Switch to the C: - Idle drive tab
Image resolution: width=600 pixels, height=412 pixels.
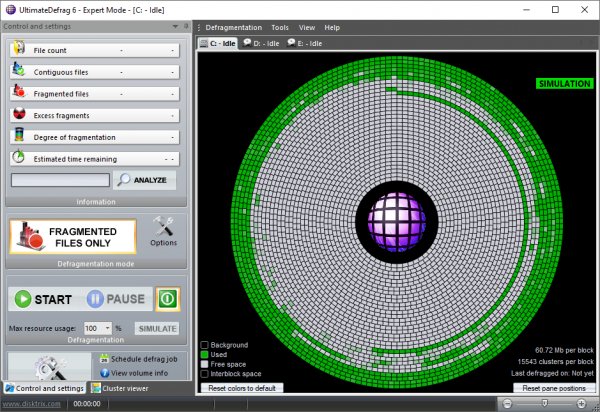tap(218, 43)
